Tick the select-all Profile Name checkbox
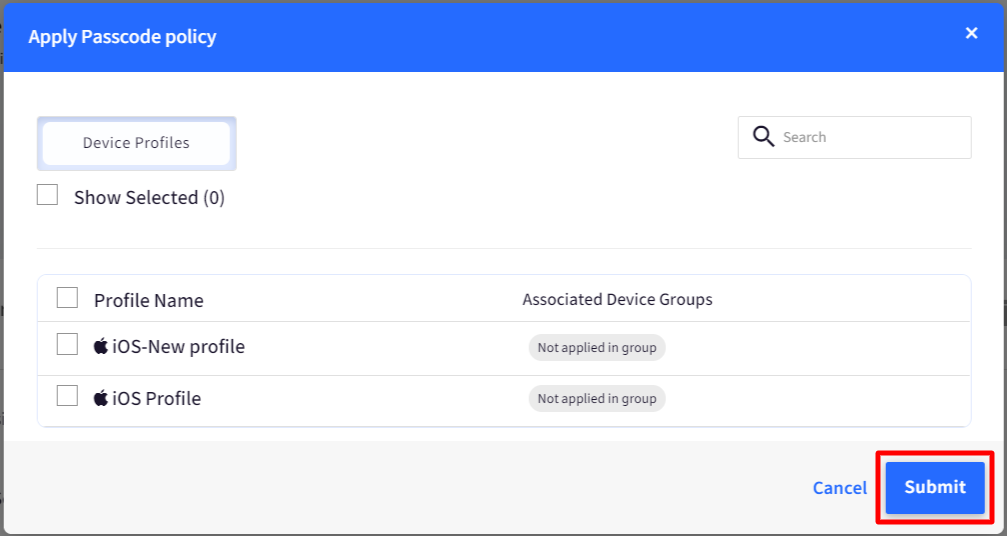Viewport: 1007px width, 536px height. [67, 298]
